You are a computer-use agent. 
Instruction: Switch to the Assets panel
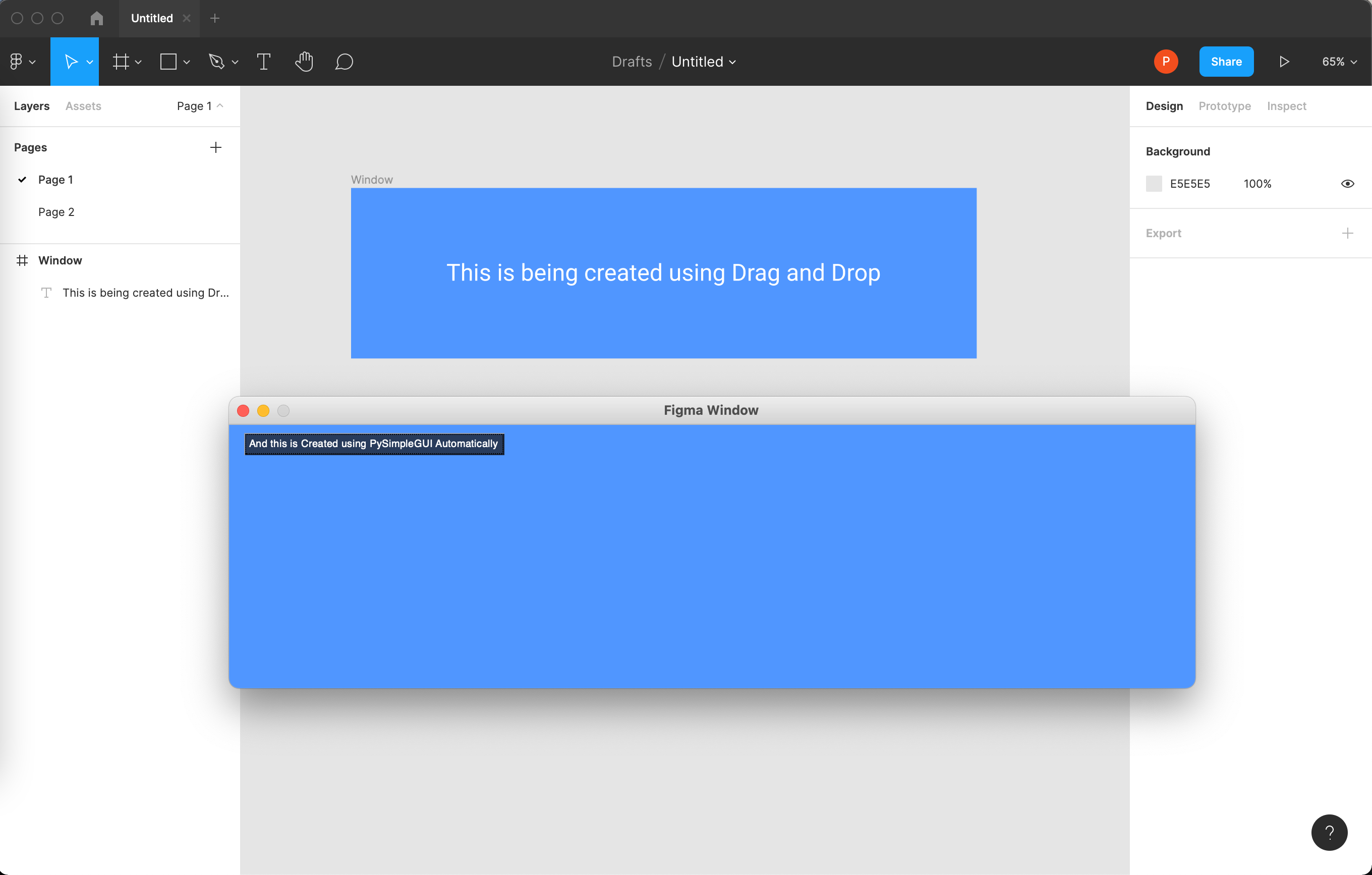(83, 105)
